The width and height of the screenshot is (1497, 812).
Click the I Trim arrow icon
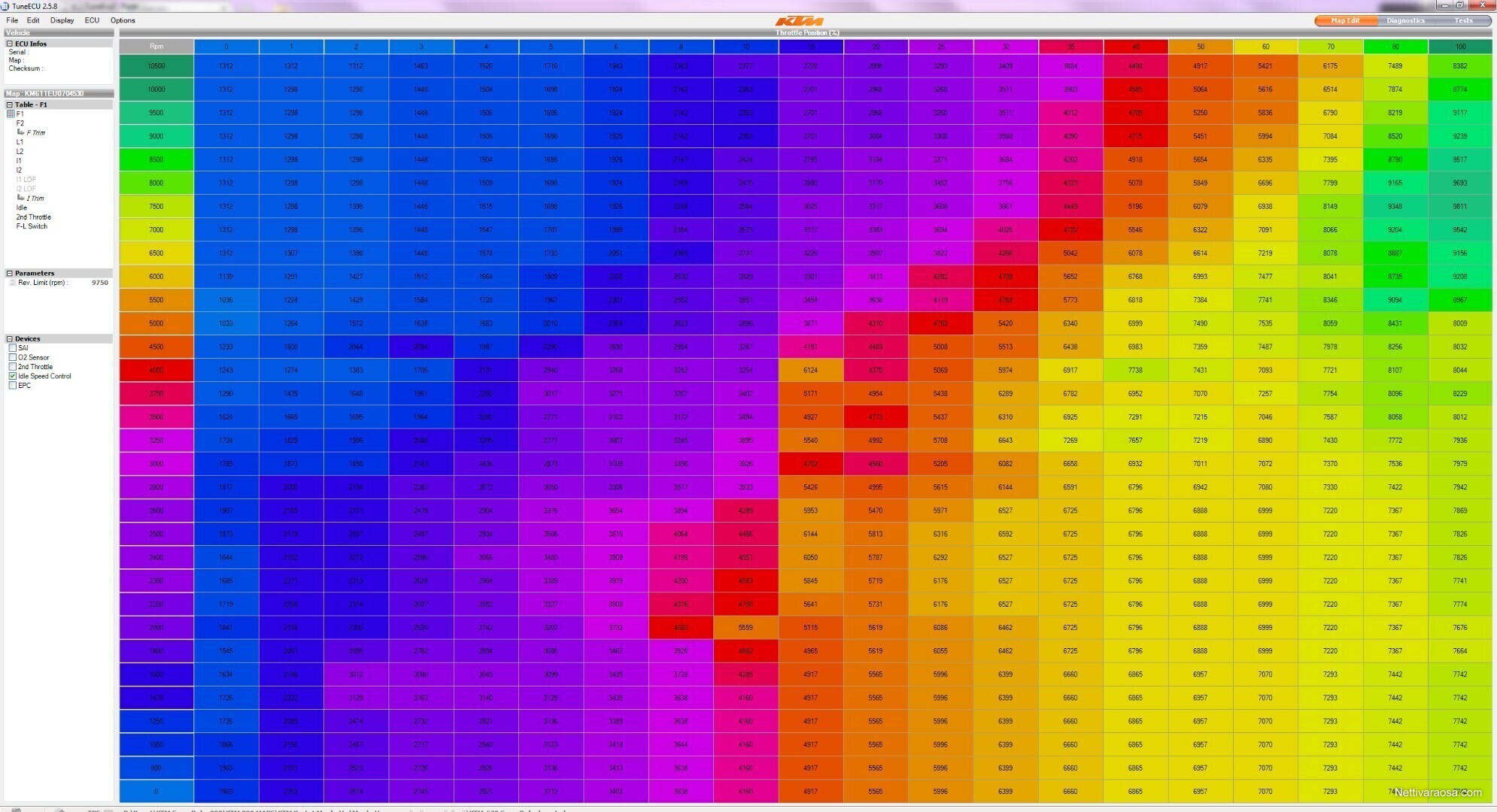tap(21, 198)
